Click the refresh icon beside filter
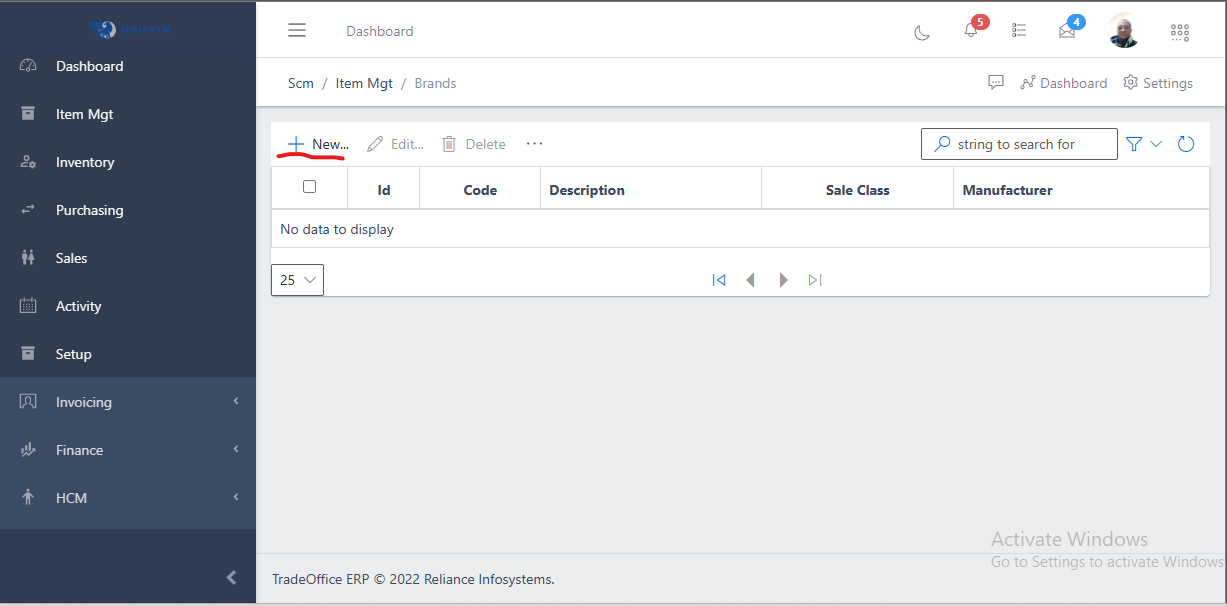Screen dimensions: 1227x606 (1186, 144)
